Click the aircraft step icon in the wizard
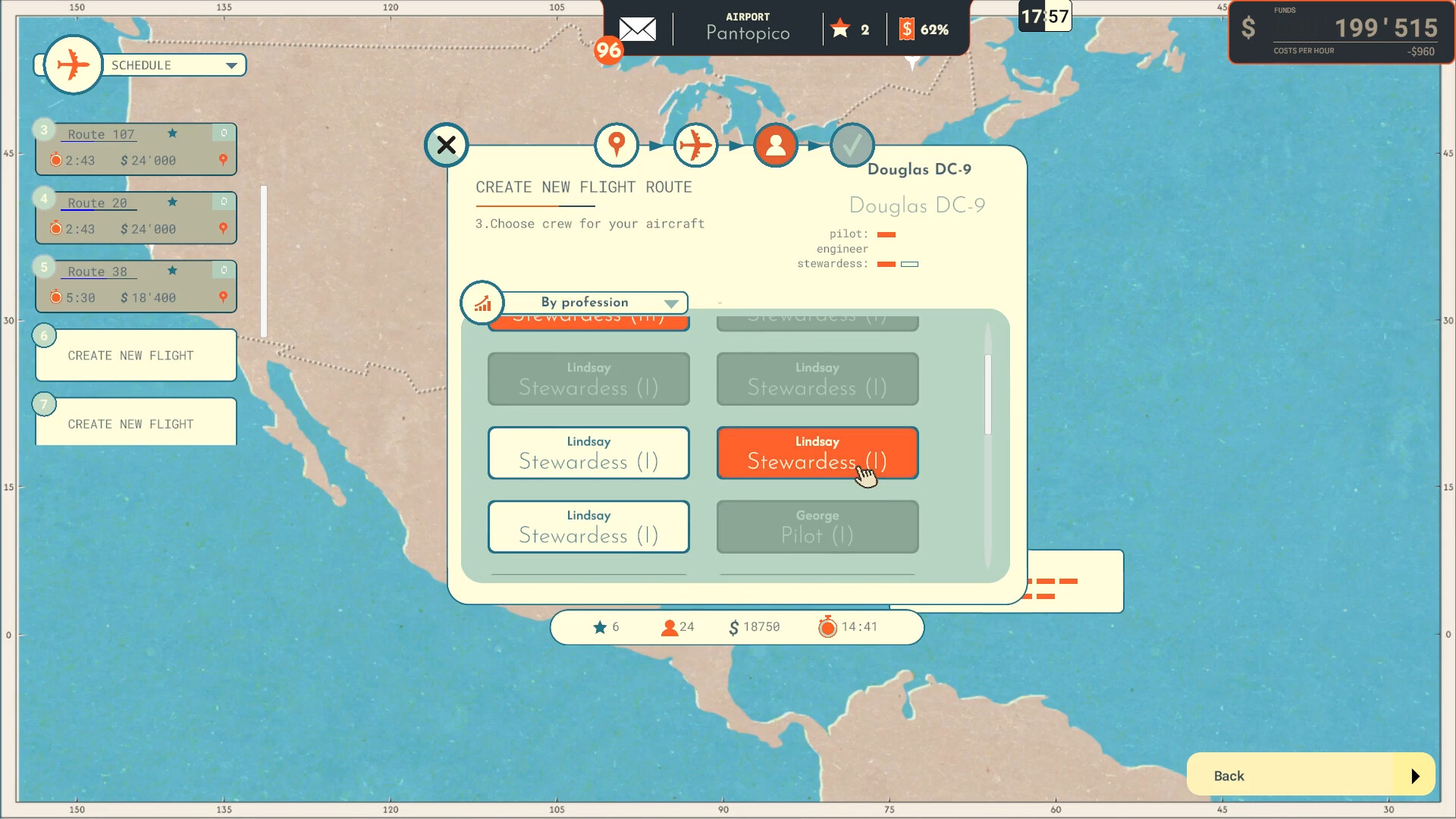The height and width of the screenshot is (819, 1456). point(696,144)
